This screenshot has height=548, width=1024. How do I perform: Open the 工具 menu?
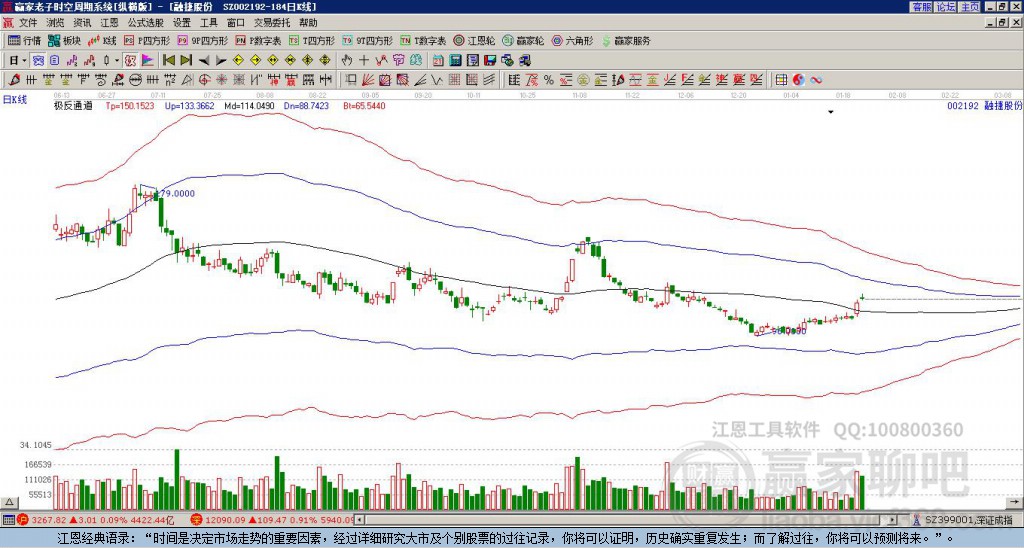[209, 23]
